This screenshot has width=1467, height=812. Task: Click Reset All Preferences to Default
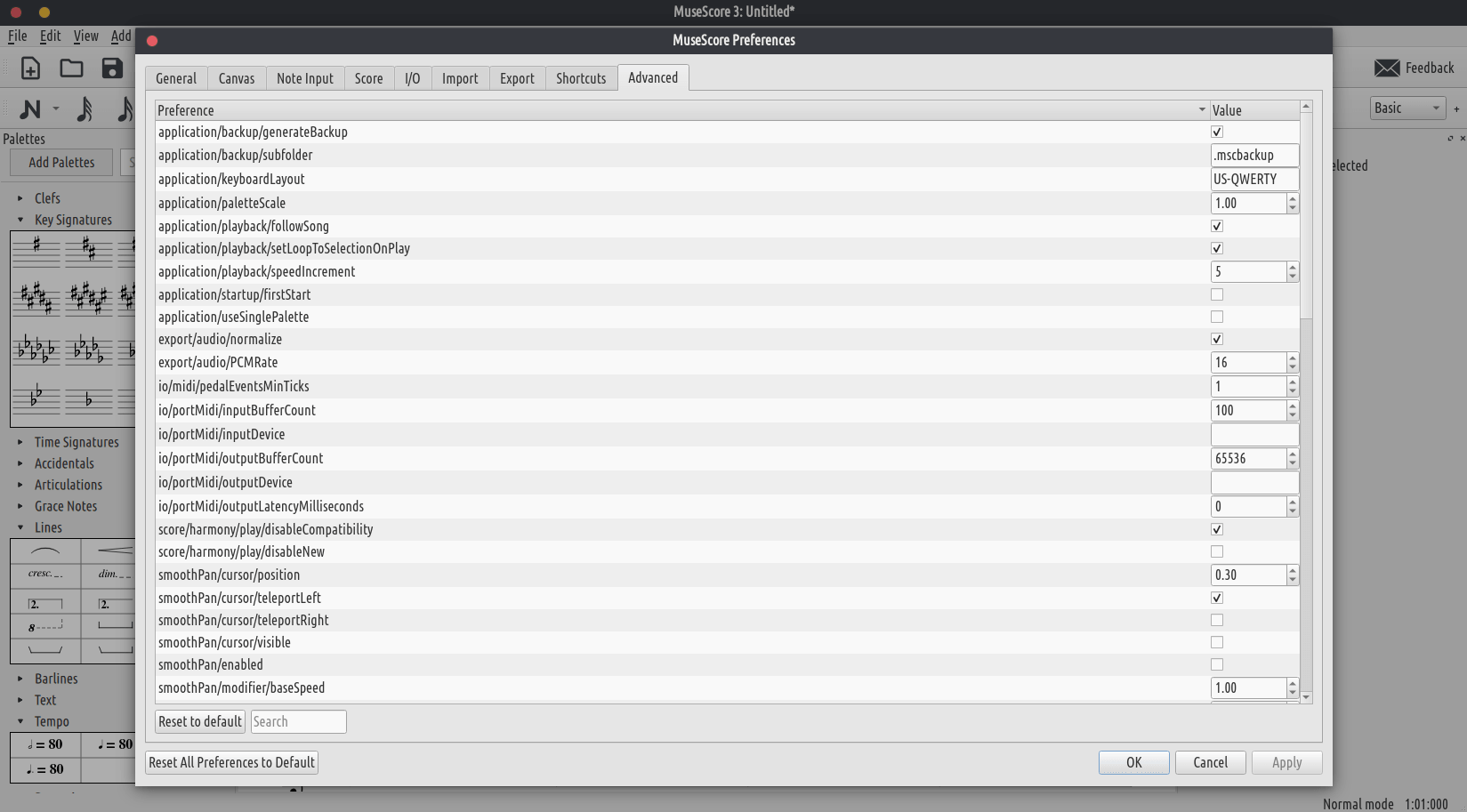pyautogui.click(x=232, y=763)
